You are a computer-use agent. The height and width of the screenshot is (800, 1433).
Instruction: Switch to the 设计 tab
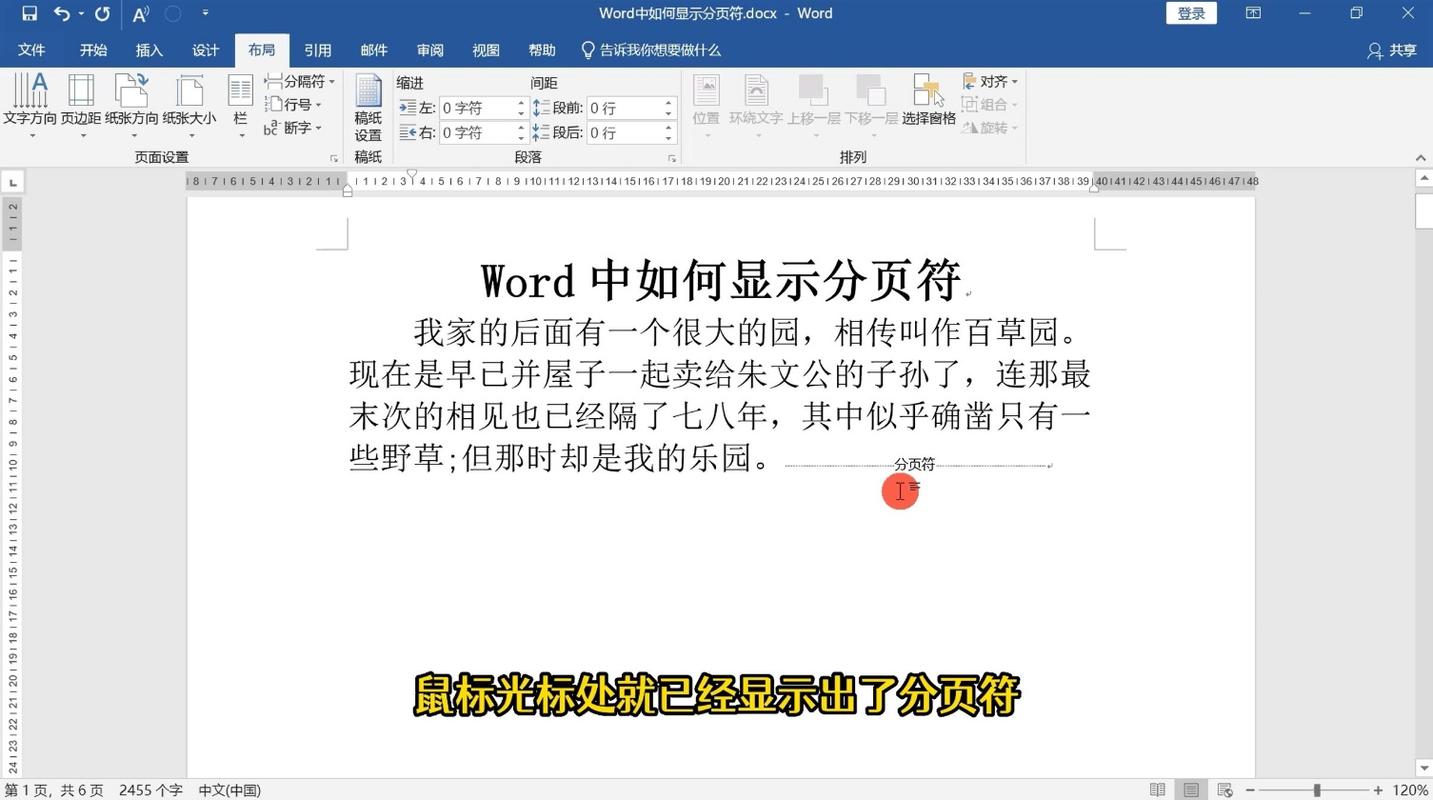205,50
